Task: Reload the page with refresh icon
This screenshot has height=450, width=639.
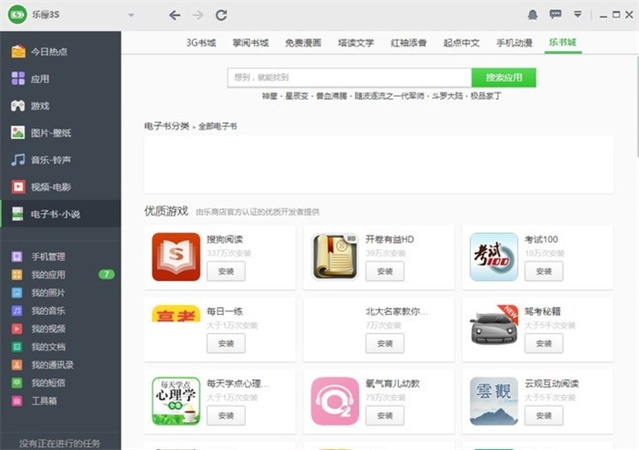Action: (221, 15)
